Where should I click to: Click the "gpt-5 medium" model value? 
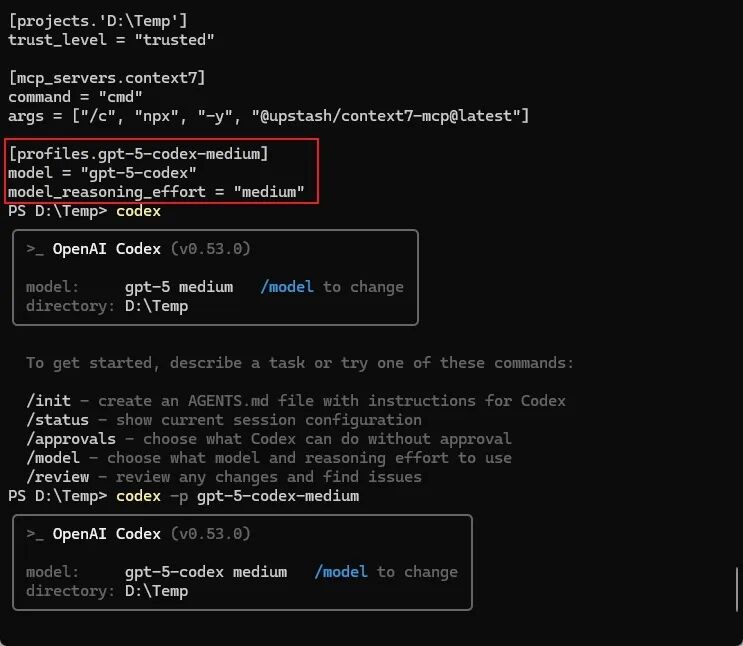coord(179,287)
